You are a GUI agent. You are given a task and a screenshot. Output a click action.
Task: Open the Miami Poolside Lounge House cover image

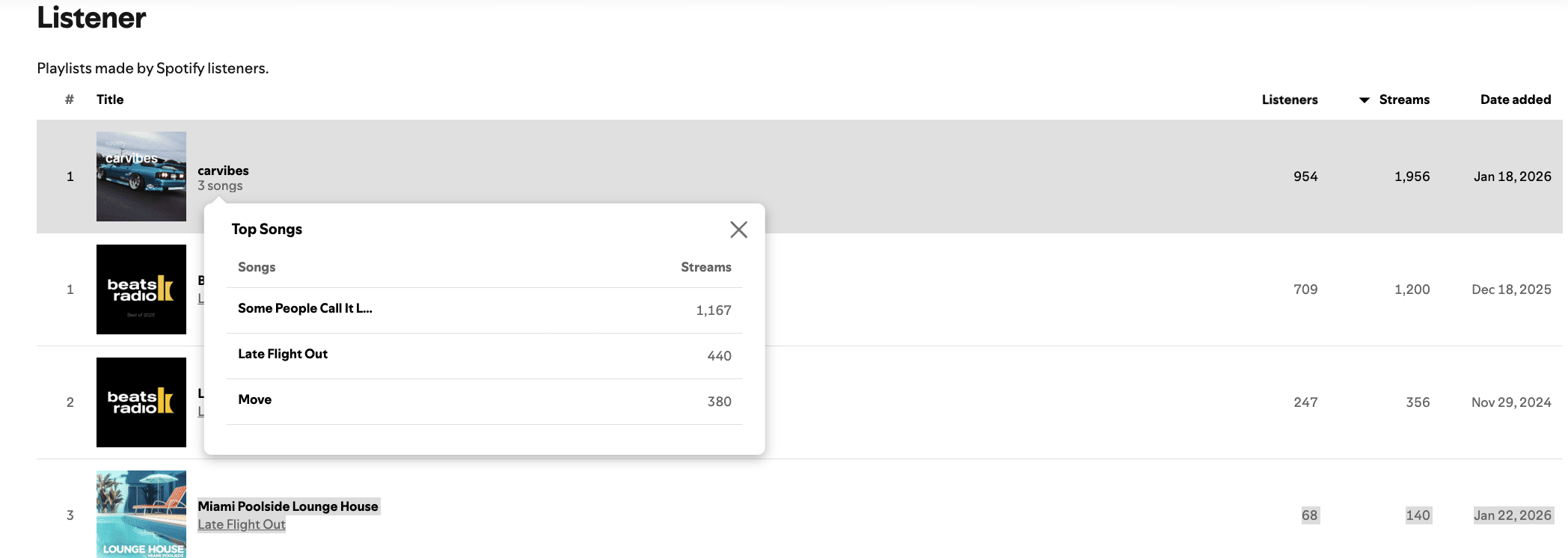pos(141,515)
